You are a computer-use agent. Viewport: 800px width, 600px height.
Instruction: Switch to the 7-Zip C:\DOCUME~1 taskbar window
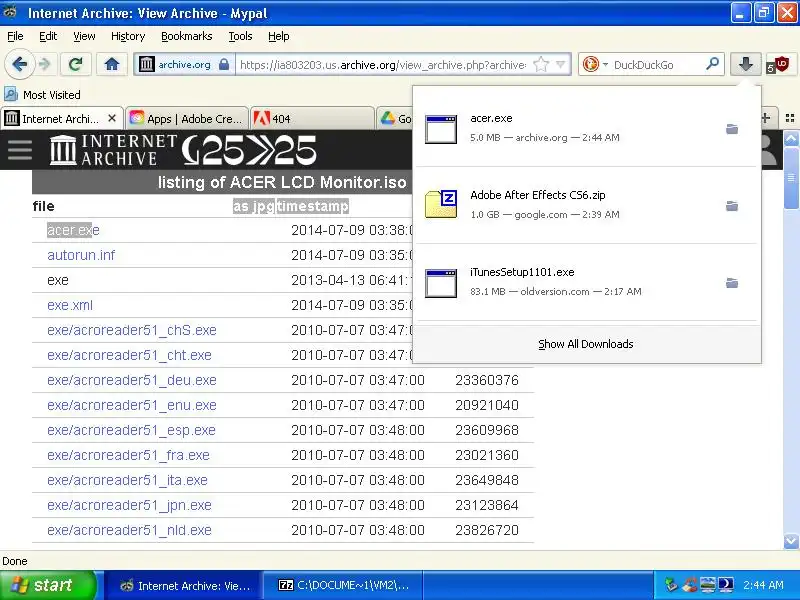[343, 585]
